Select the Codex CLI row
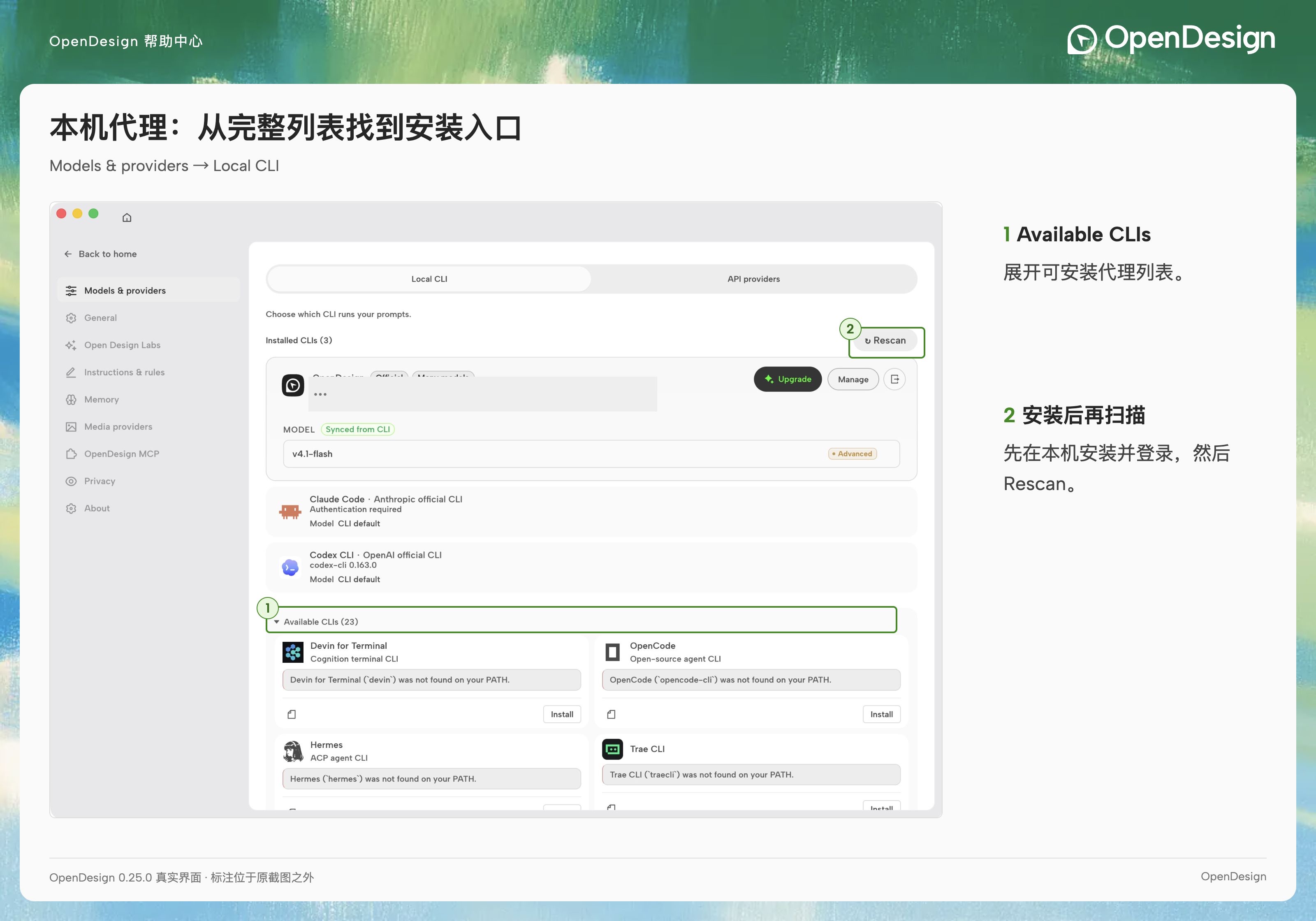The image size is (1316, 921). (x=591, y=567)
